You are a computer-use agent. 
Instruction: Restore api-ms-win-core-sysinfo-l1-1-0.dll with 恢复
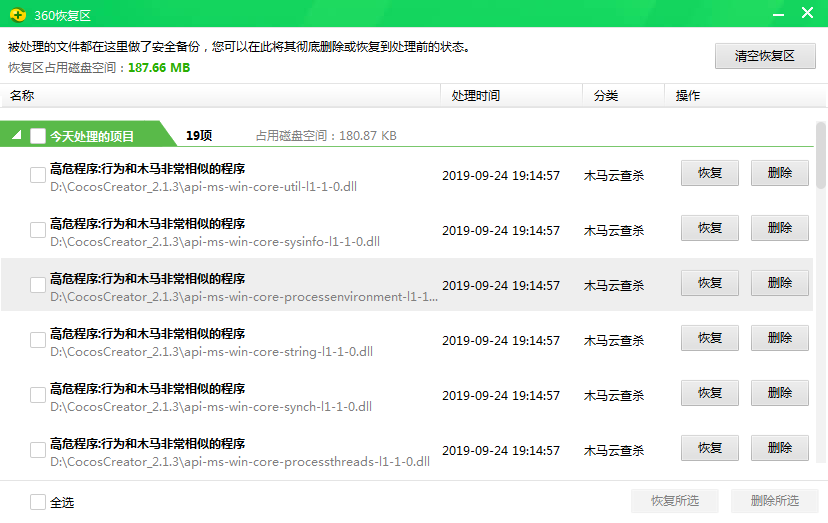click(x=710, y=228)
